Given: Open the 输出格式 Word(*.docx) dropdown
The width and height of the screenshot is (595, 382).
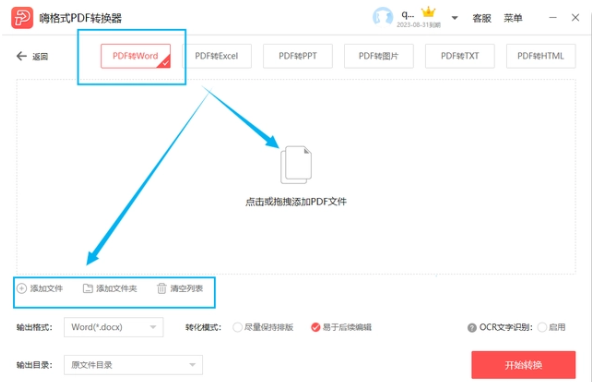Looking at the screenshot, I should (x=114, y=327).
